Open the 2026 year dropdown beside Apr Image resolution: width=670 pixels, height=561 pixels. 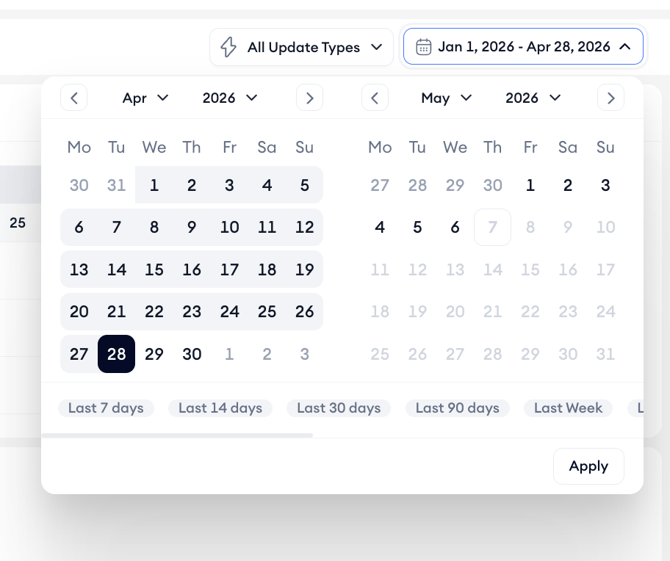(x=229, y=98)
